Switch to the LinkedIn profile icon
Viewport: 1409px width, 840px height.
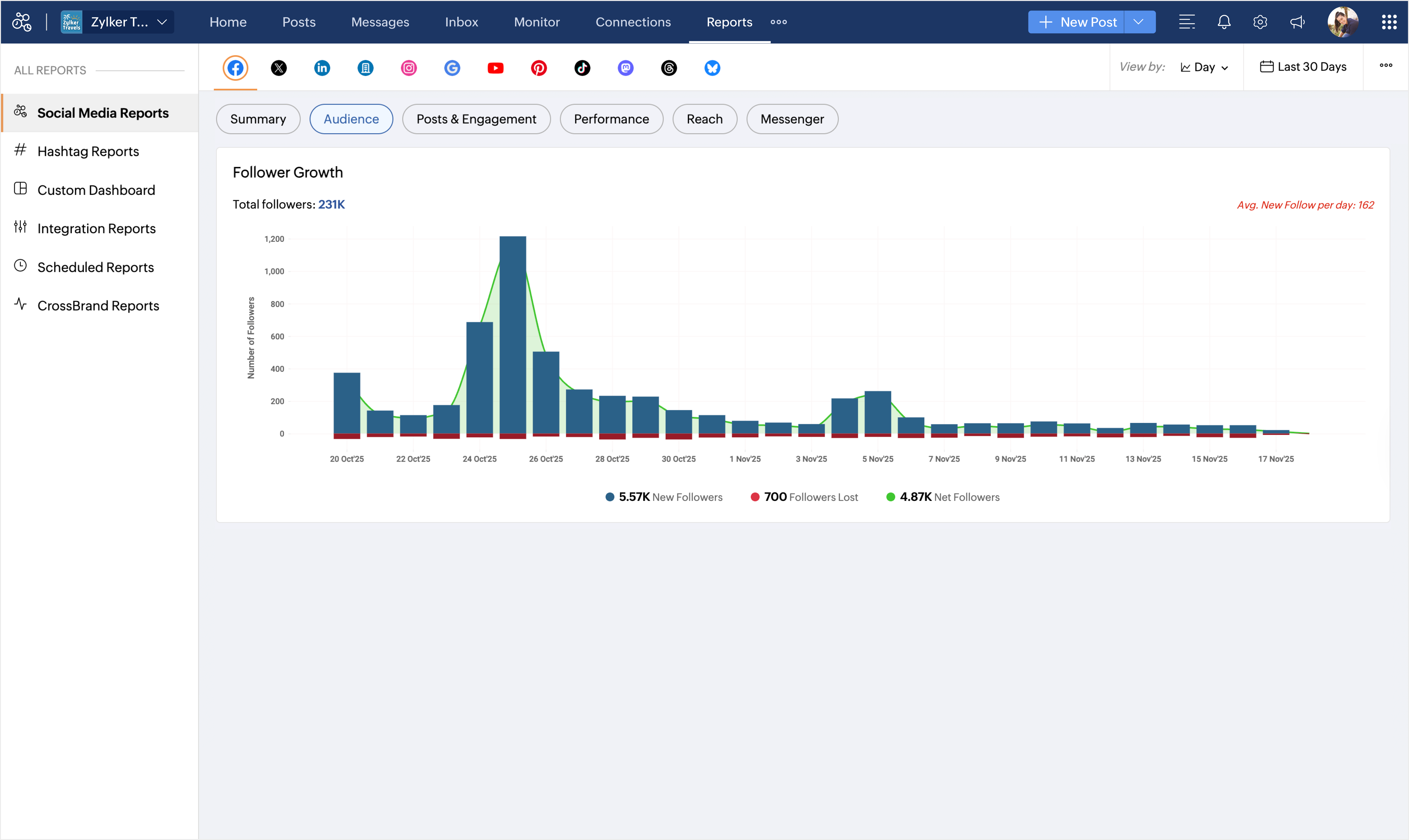click(322, 68)
